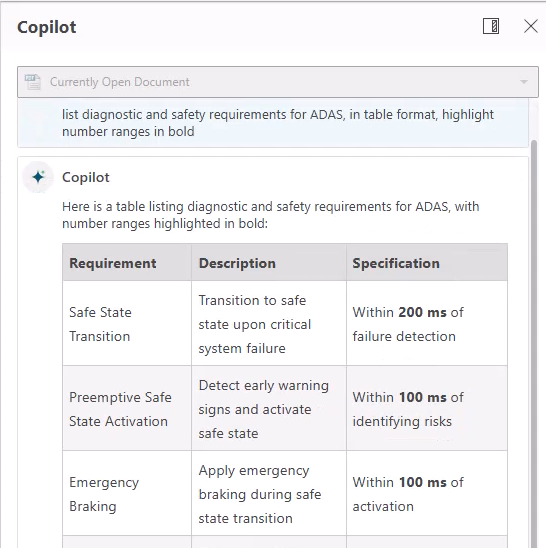Click 'Transition to safe state upon critical' cell
The width and height of the screenshot is (546, 548).
coord(269,324)
